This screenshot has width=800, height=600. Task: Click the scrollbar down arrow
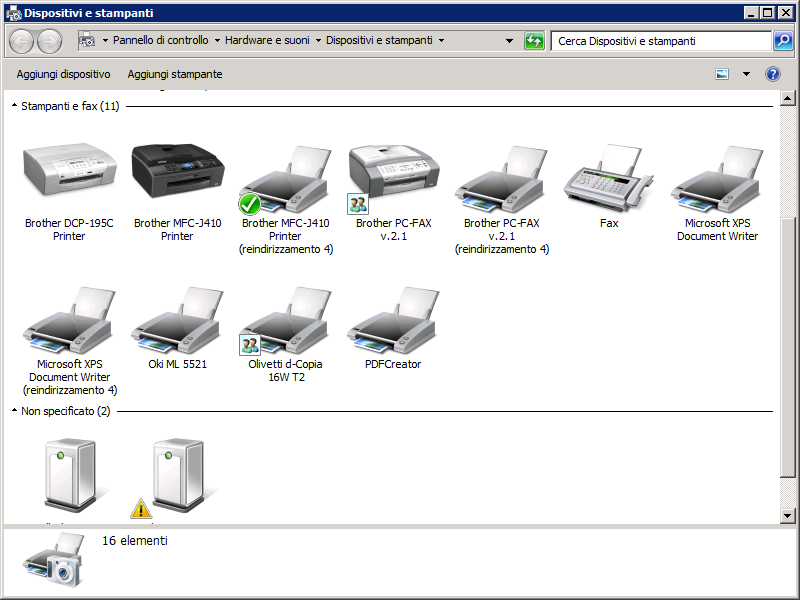[x=788, y=516]
